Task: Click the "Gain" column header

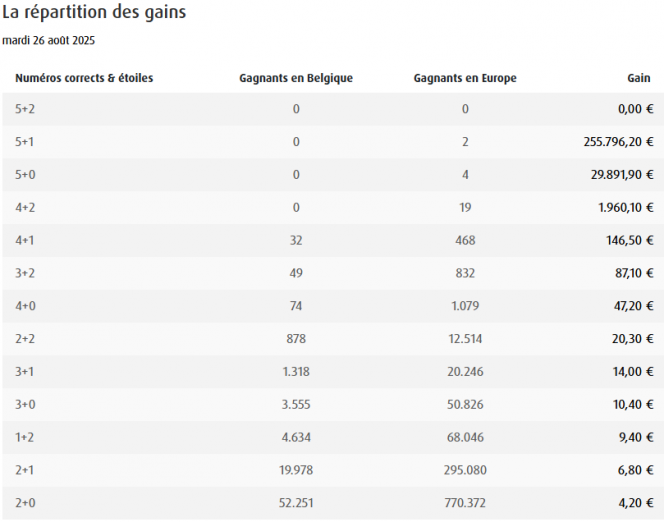Action: click(x=638, y=78)
